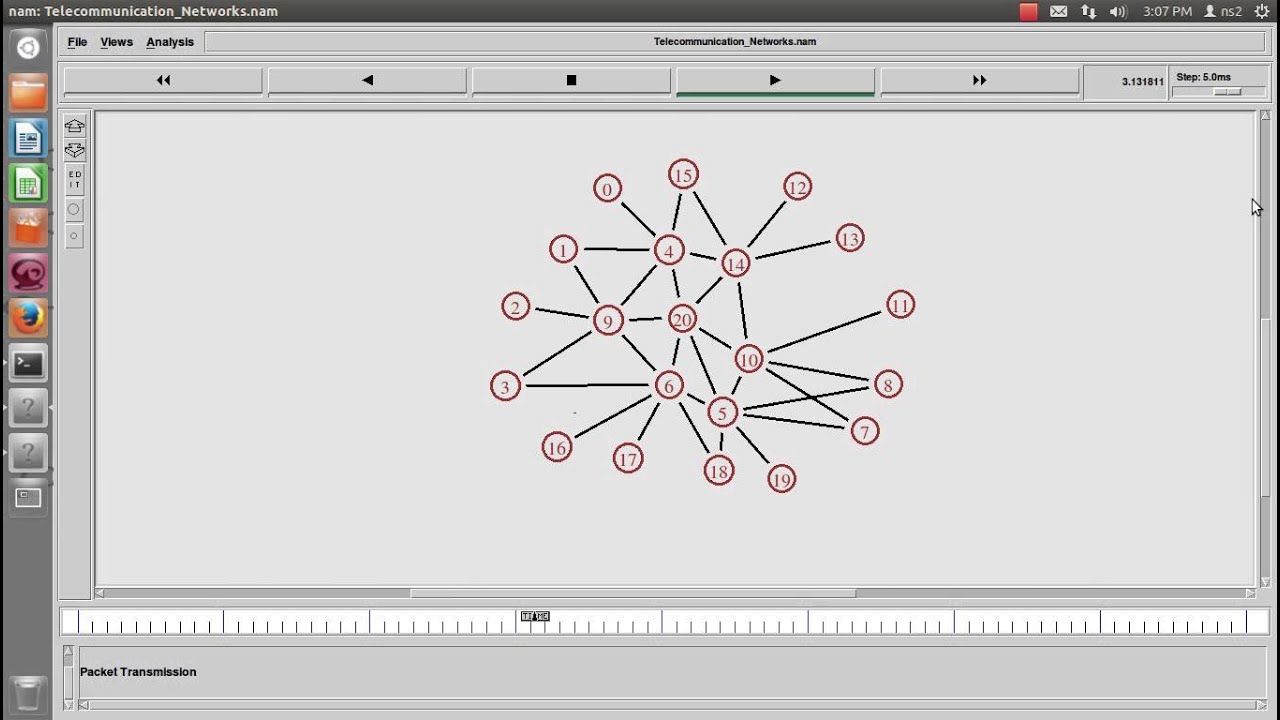Viewport: 1280px width, 720px height.
Task: Click the zoom in icon in the left toolbar
Action: point(74,126)
